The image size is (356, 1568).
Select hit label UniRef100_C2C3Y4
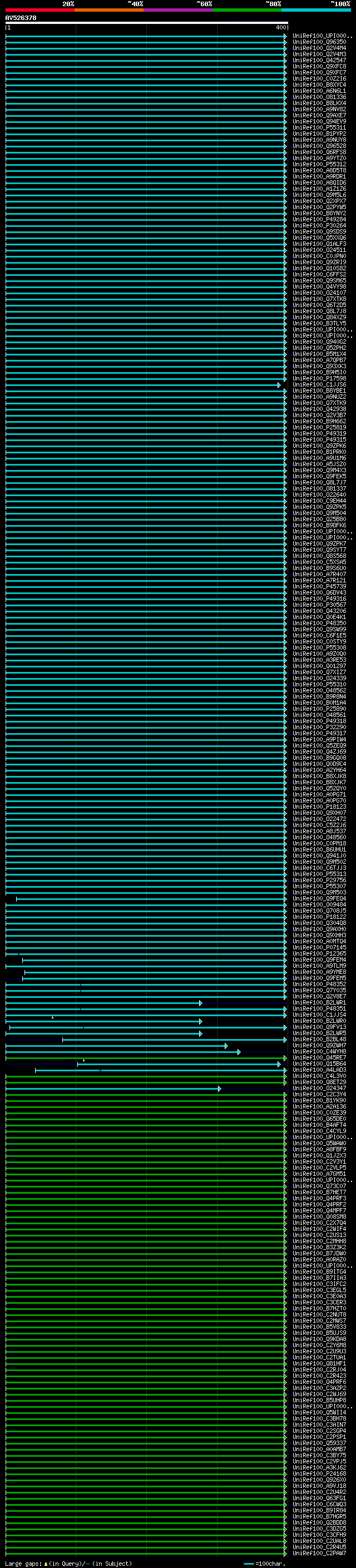[x=319, y=1095]
